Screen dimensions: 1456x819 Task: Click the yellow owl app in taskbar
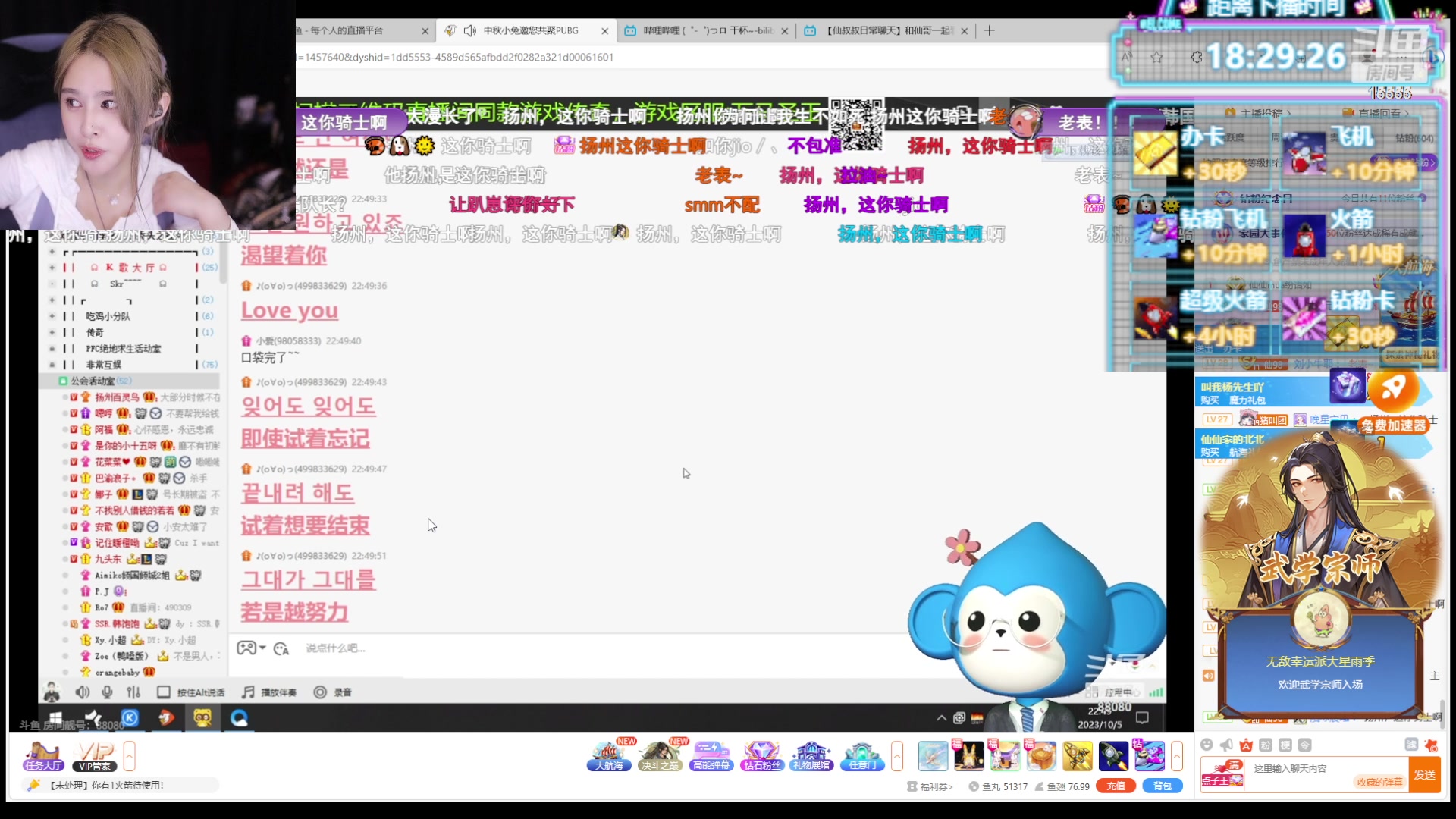click(202, 717)
